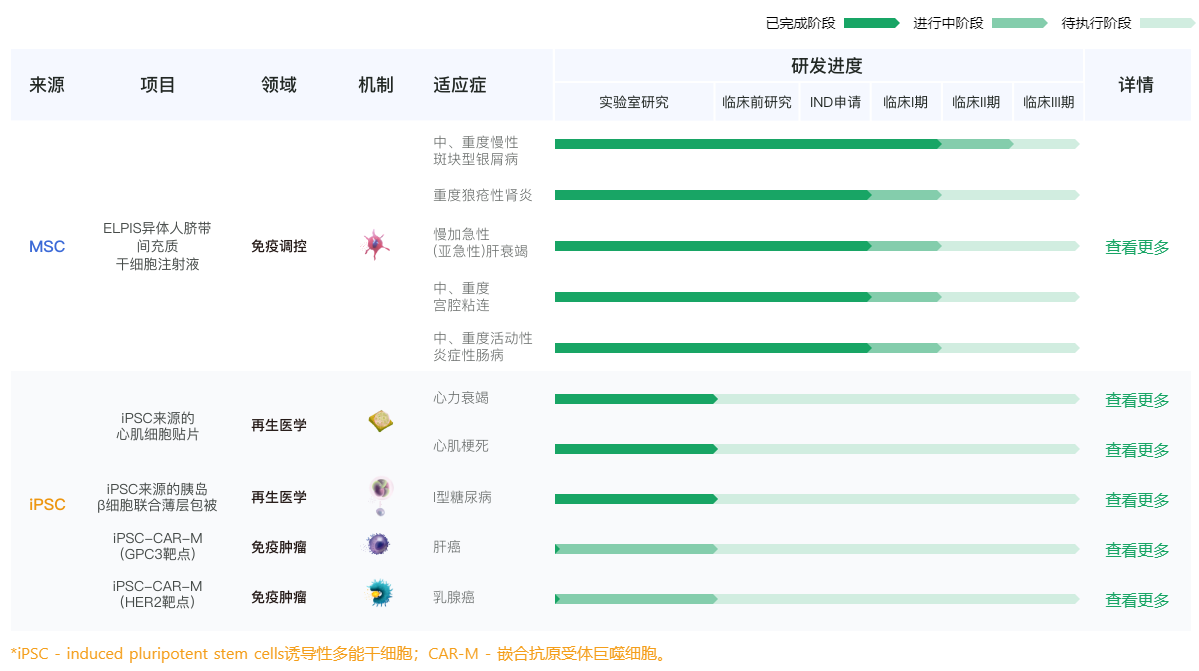
Task: Select the IND申请 column header
Action: point(835,102)
